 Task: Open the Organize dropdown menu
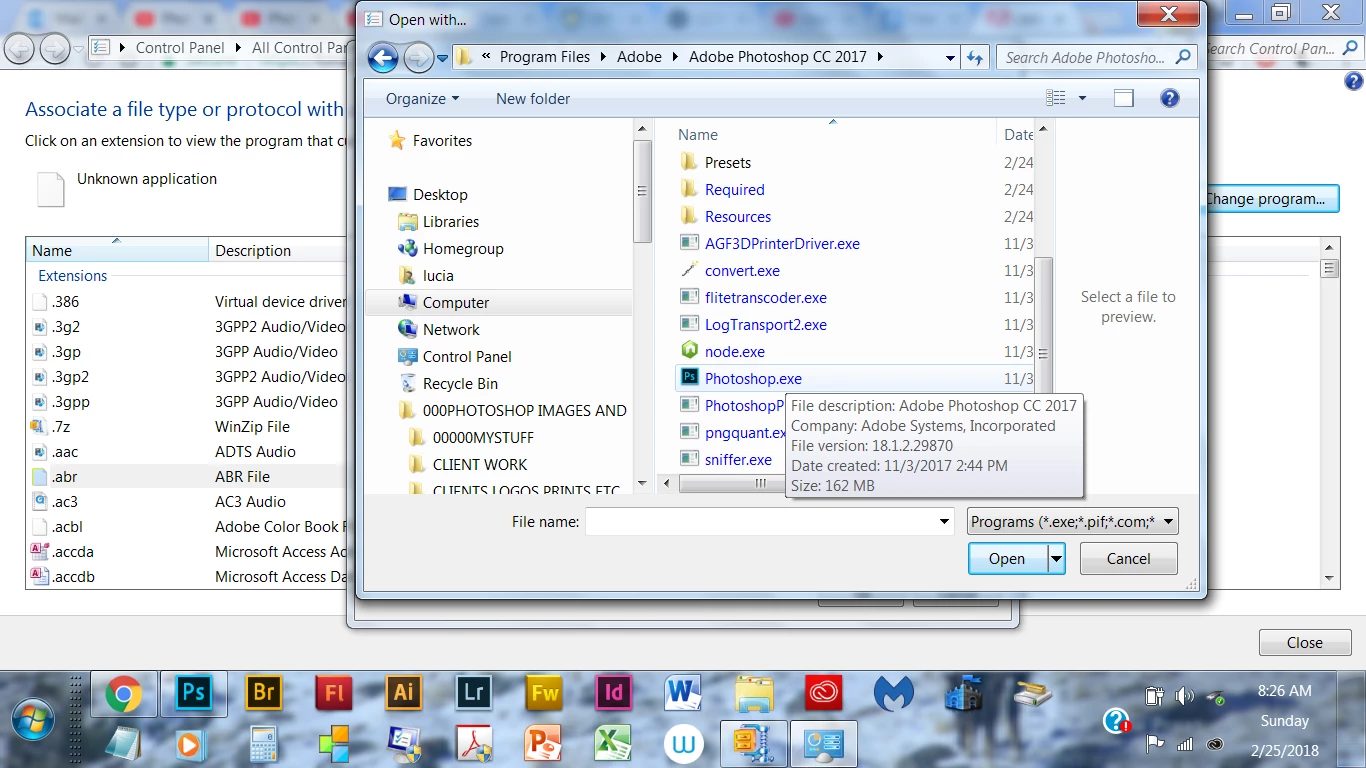click(422, 99)
